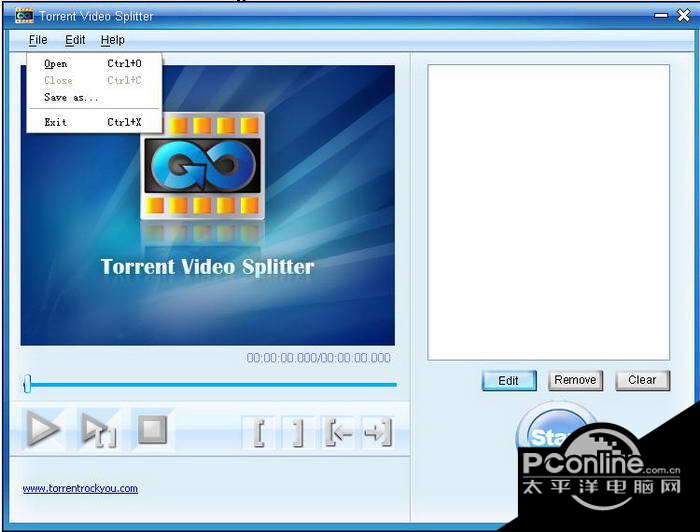Screen dimensions: 700x532
Task: Minimize the Torrent Video Splitter window
Action: (x=661, y=16)
